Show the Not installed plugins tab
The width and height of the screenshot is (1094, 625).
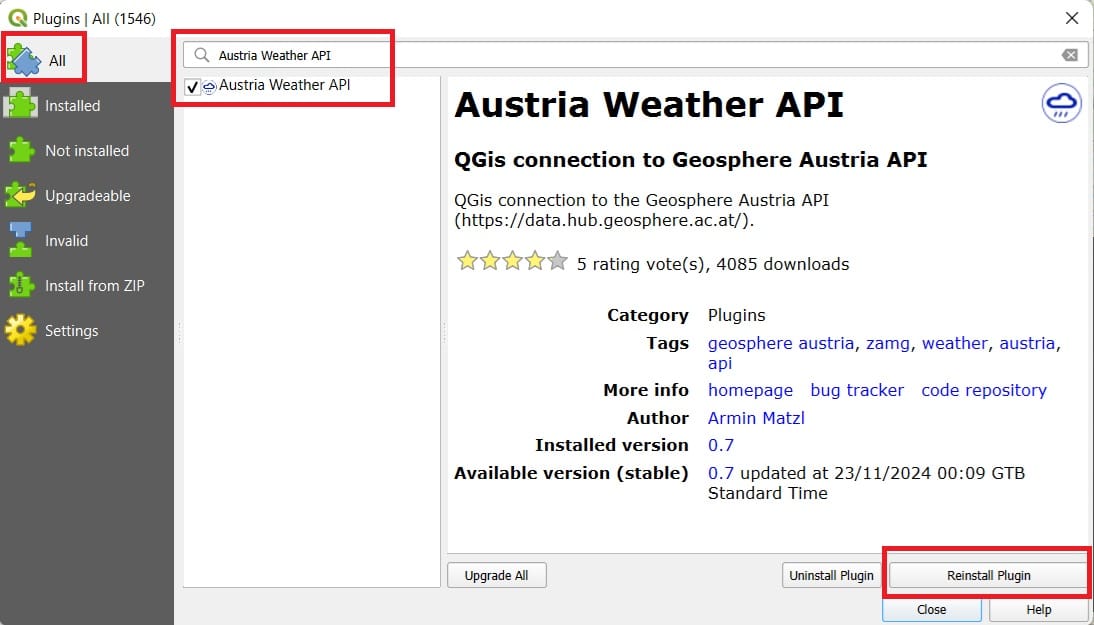pos(87,151)
